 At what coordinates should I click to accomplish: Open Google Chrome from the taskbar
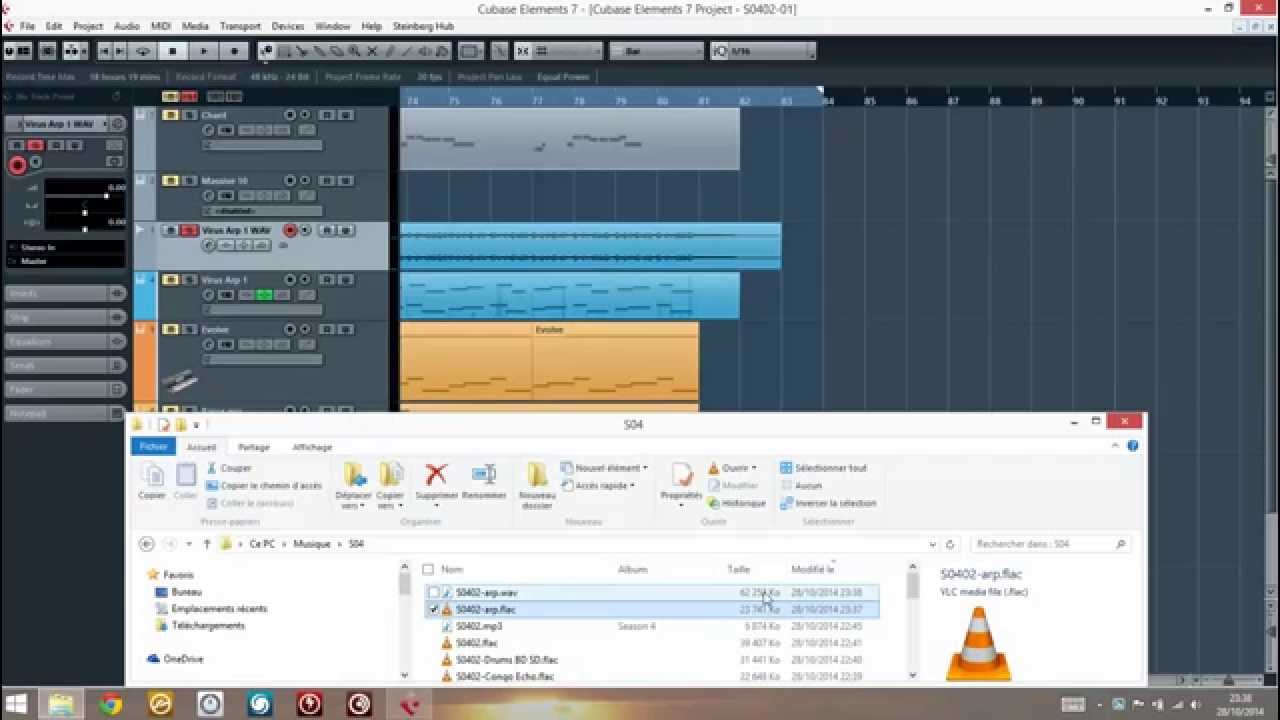tap(110, 705)
